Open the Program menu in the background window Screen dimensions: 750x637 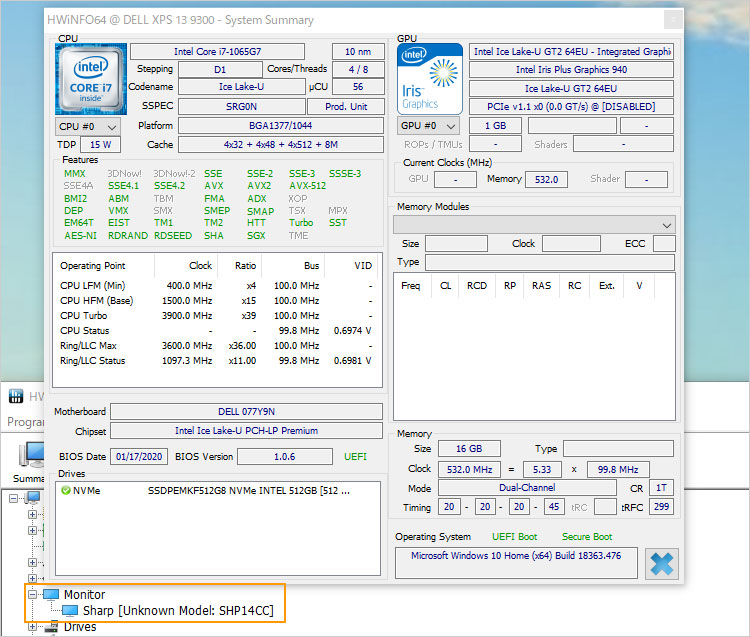tap(25, 422)
